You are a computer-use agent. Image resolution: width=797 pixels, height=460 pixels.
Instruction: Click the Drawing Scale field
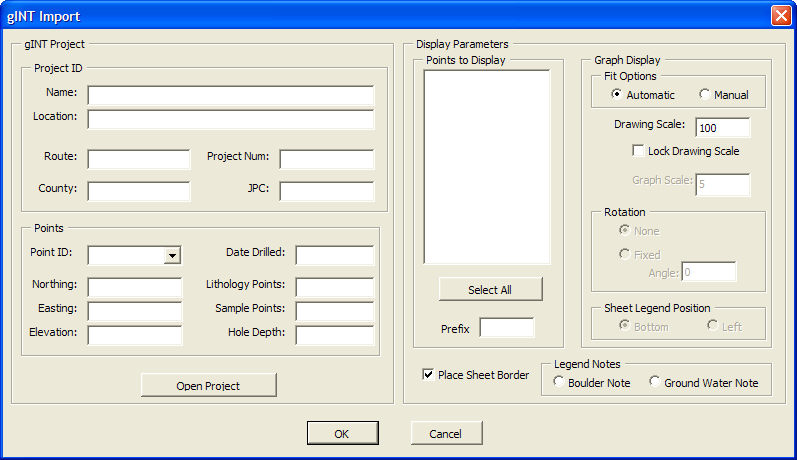(722, 128)
